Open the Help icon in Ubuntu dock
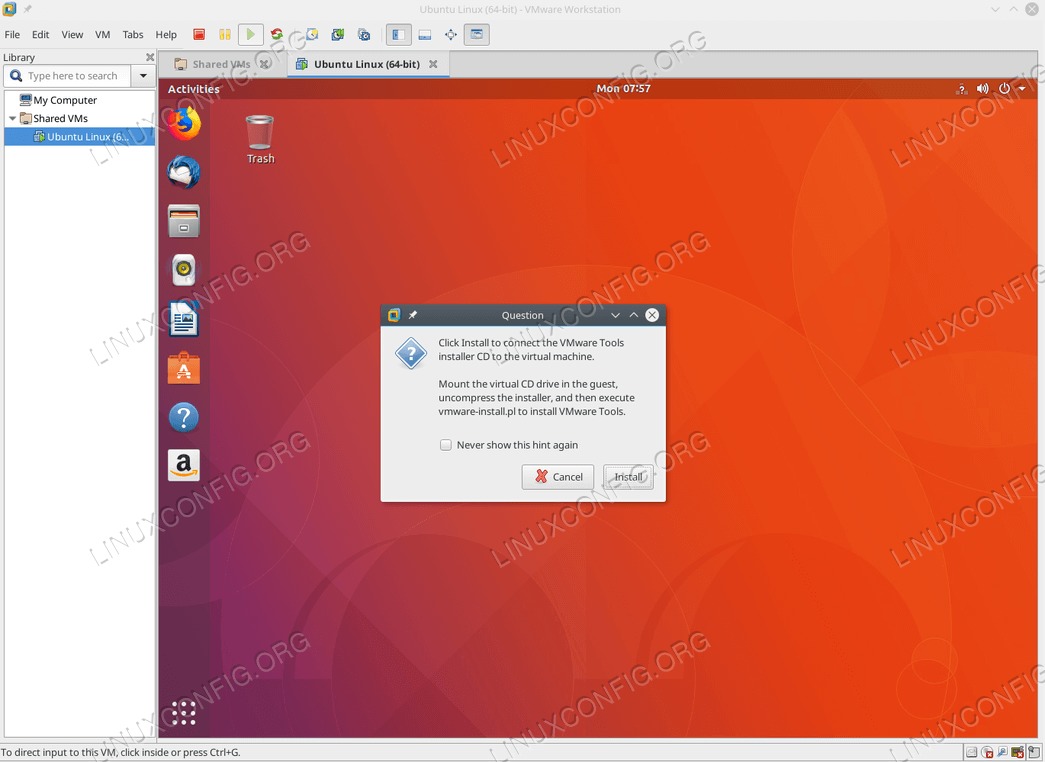 (184, 417)
